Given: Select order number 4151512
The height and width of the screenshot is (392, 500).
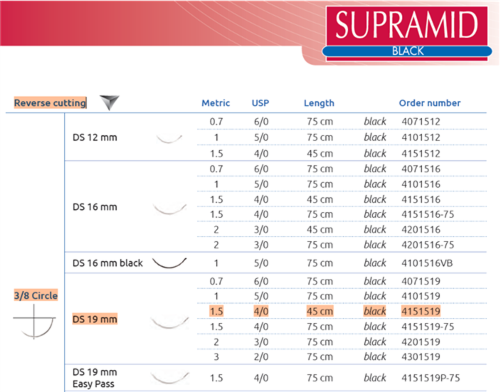Looking at the screenshot, I should (421, 153).
